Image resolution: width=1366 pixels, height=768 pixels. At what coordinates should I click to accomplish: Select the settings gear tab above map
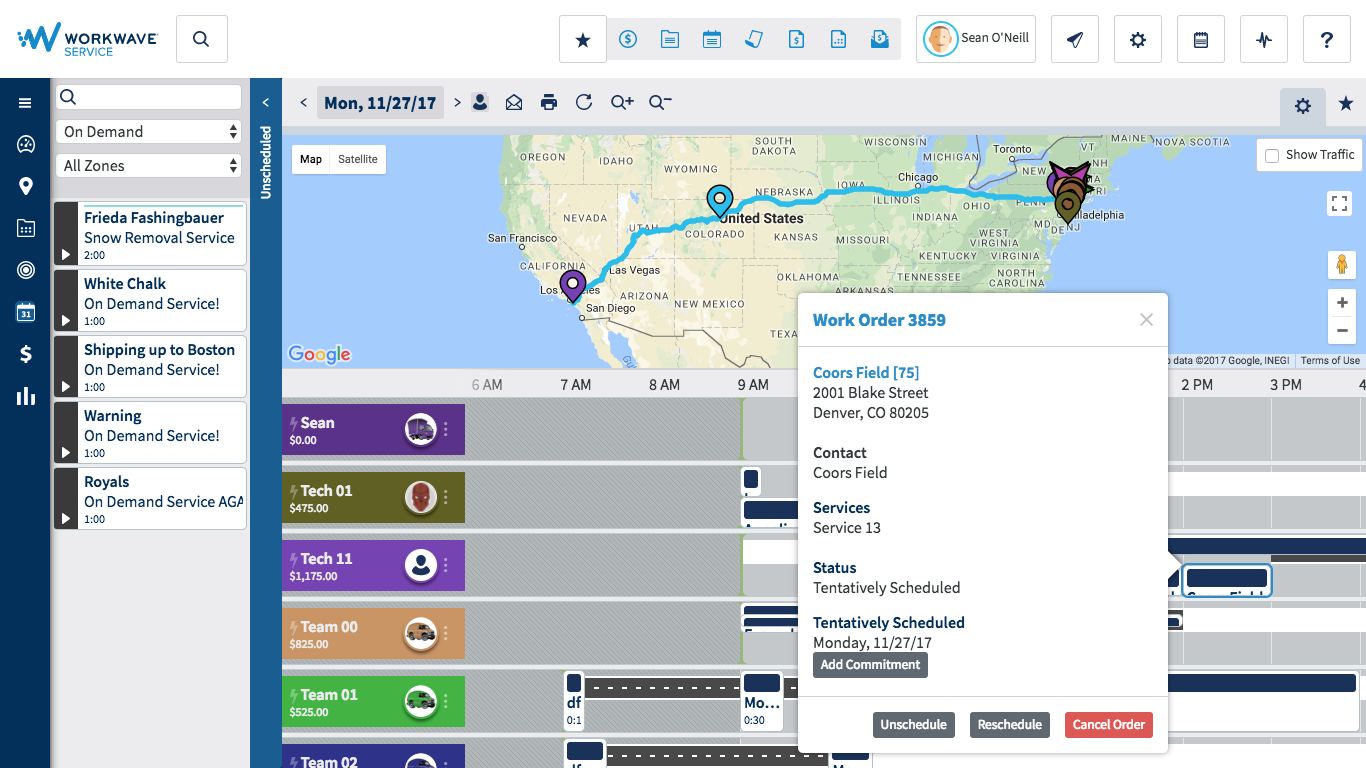1302,105
